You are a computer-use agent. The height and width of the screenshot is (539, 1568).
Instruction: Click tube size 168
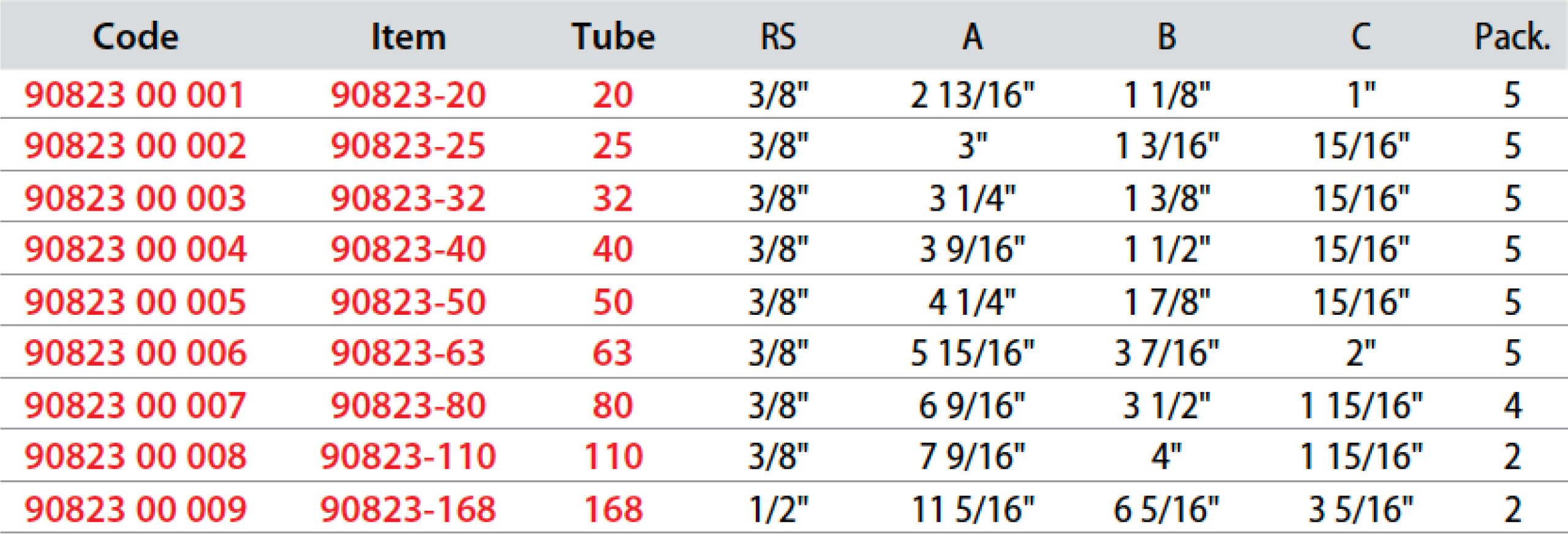pos(613,509)
